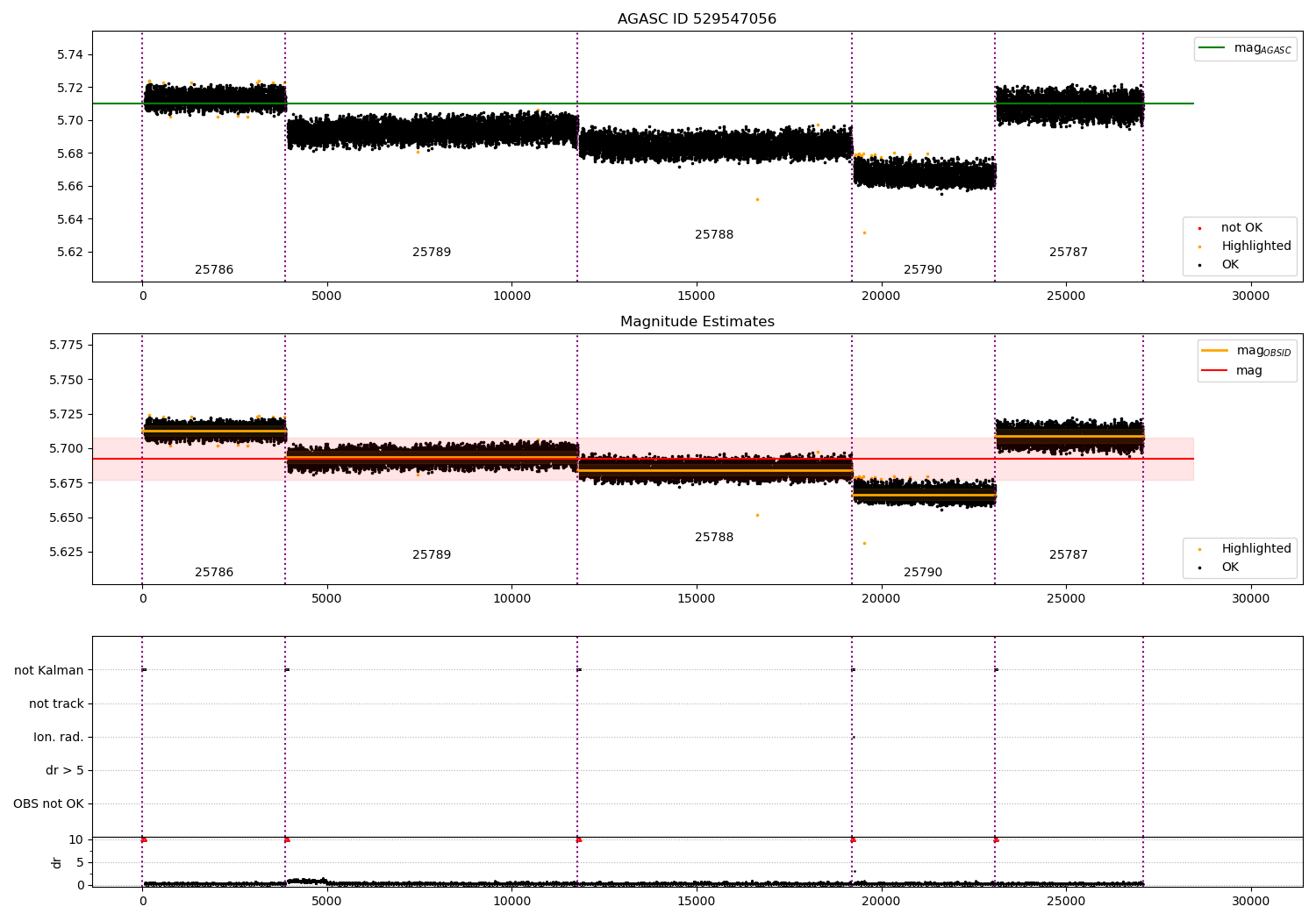
Task: Click x-axis tick 5000 in Magnitude Estimates plot
Action: pyautogui.click(x=326, y=598)
